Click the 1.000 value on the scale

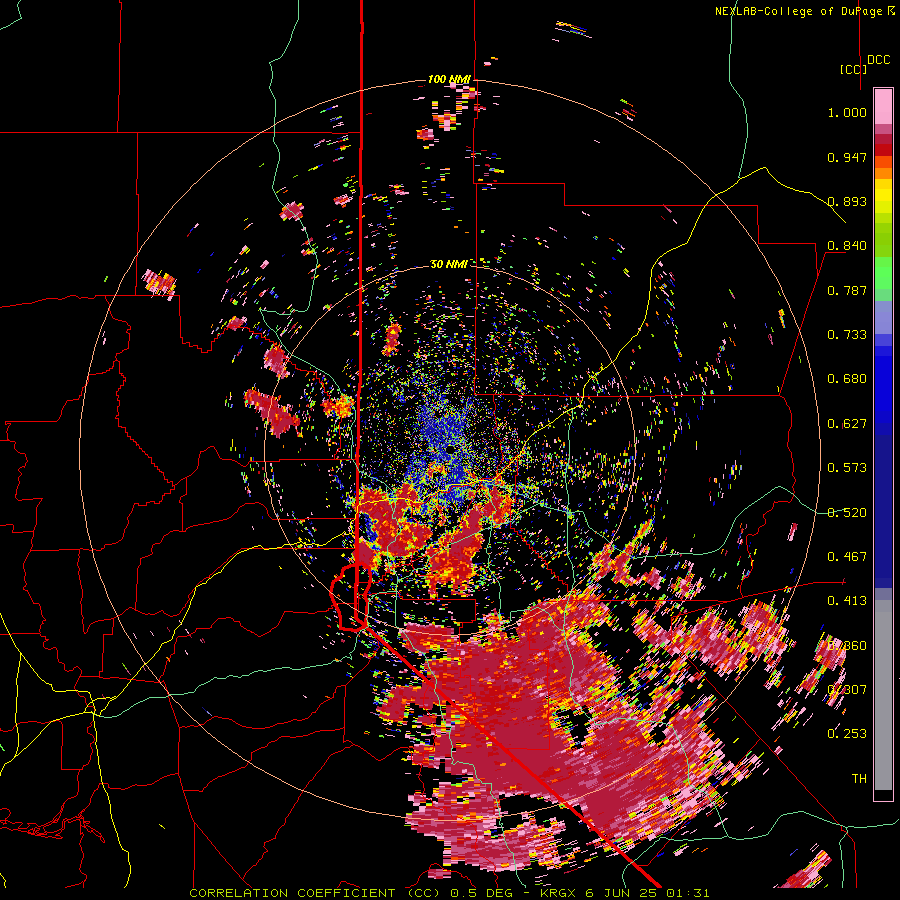point(847,112)
